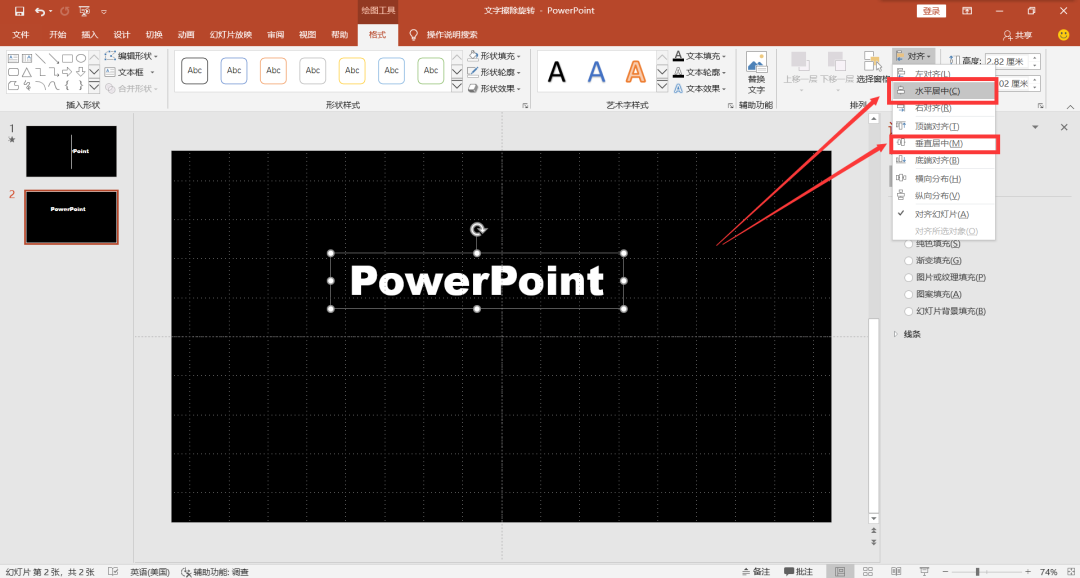Click the 共享 share button

(1017, 34)
